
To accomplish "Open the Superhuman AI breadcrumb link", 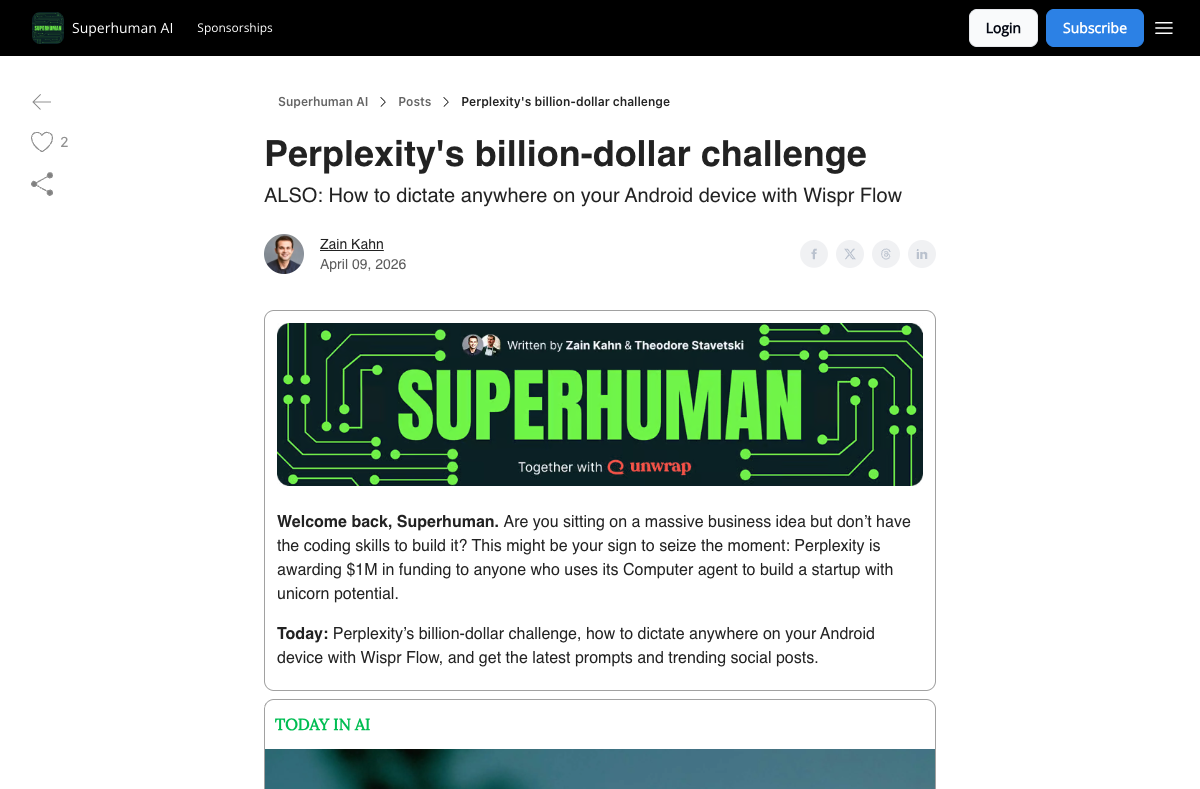I will [x=323, y=101].
